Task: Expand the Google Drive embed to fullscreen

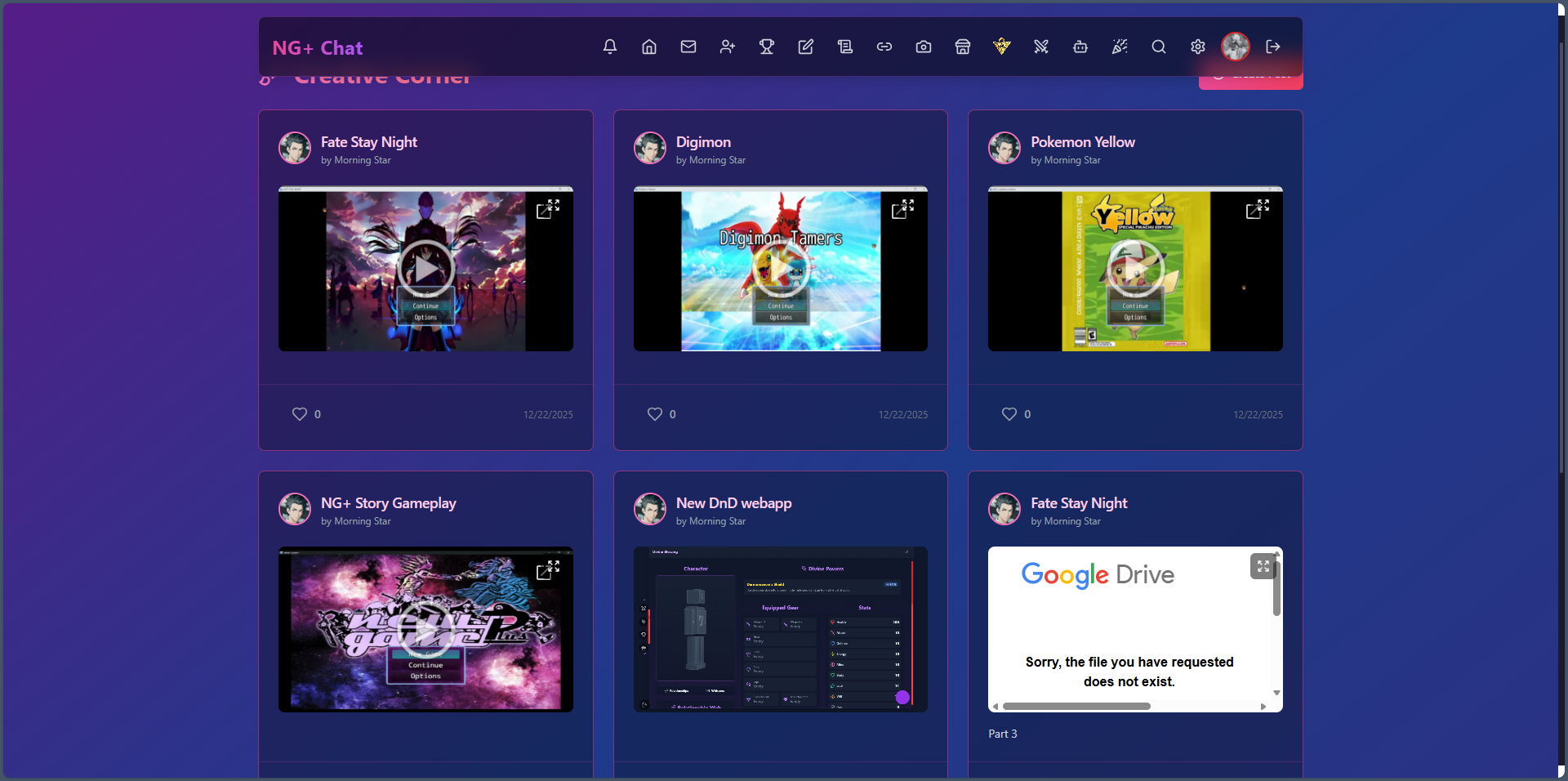Action: [1263, 566]
